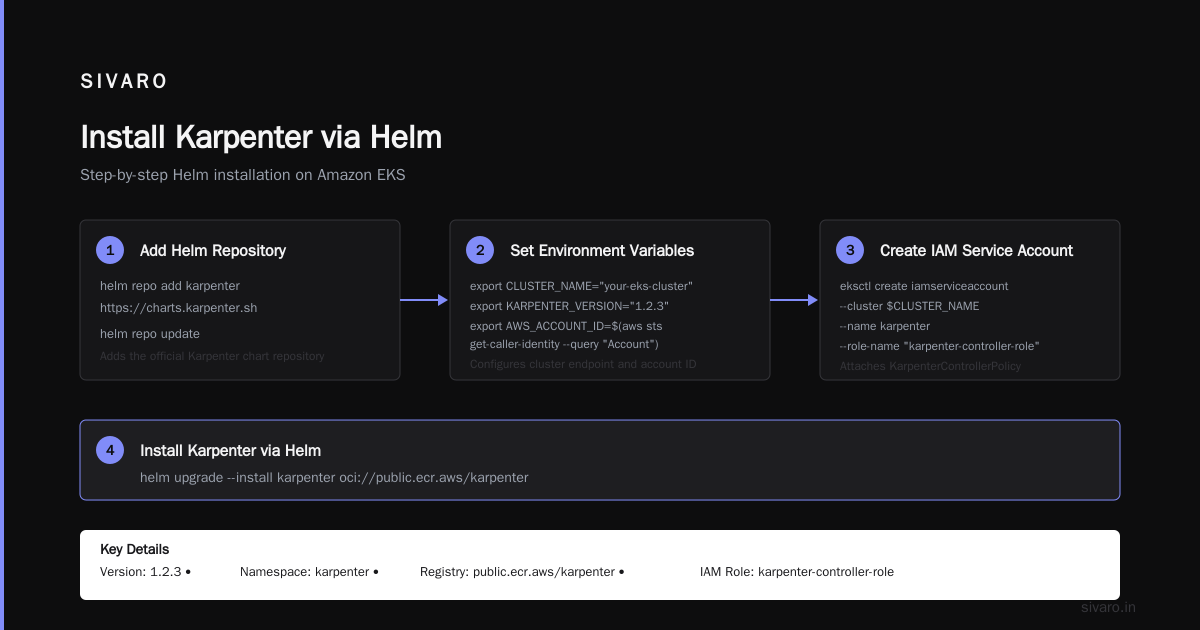Click the SIVARO brand name
Image resolution: width=1200 pixels, height=630 pixels.
pos(124,82)
